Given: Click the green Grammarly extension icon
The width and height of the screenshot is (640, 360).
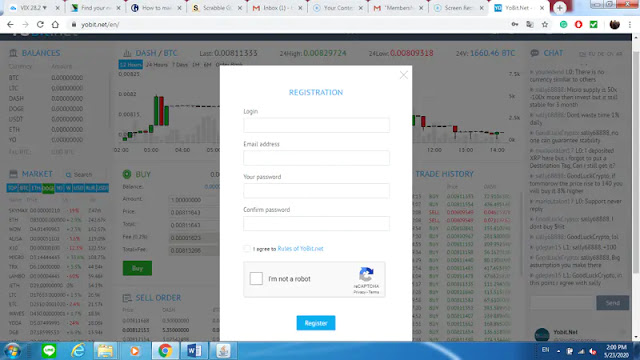Looking at the screenshot, I should coord(564,24).
